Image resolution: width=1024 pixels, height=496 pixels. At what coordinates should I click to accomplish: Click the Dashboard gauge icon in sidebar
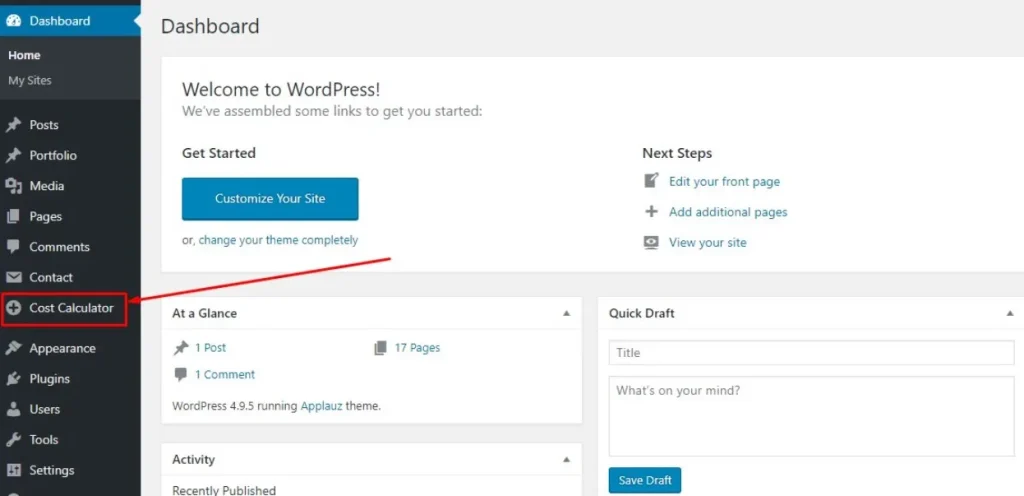click(x=14, y=21)
